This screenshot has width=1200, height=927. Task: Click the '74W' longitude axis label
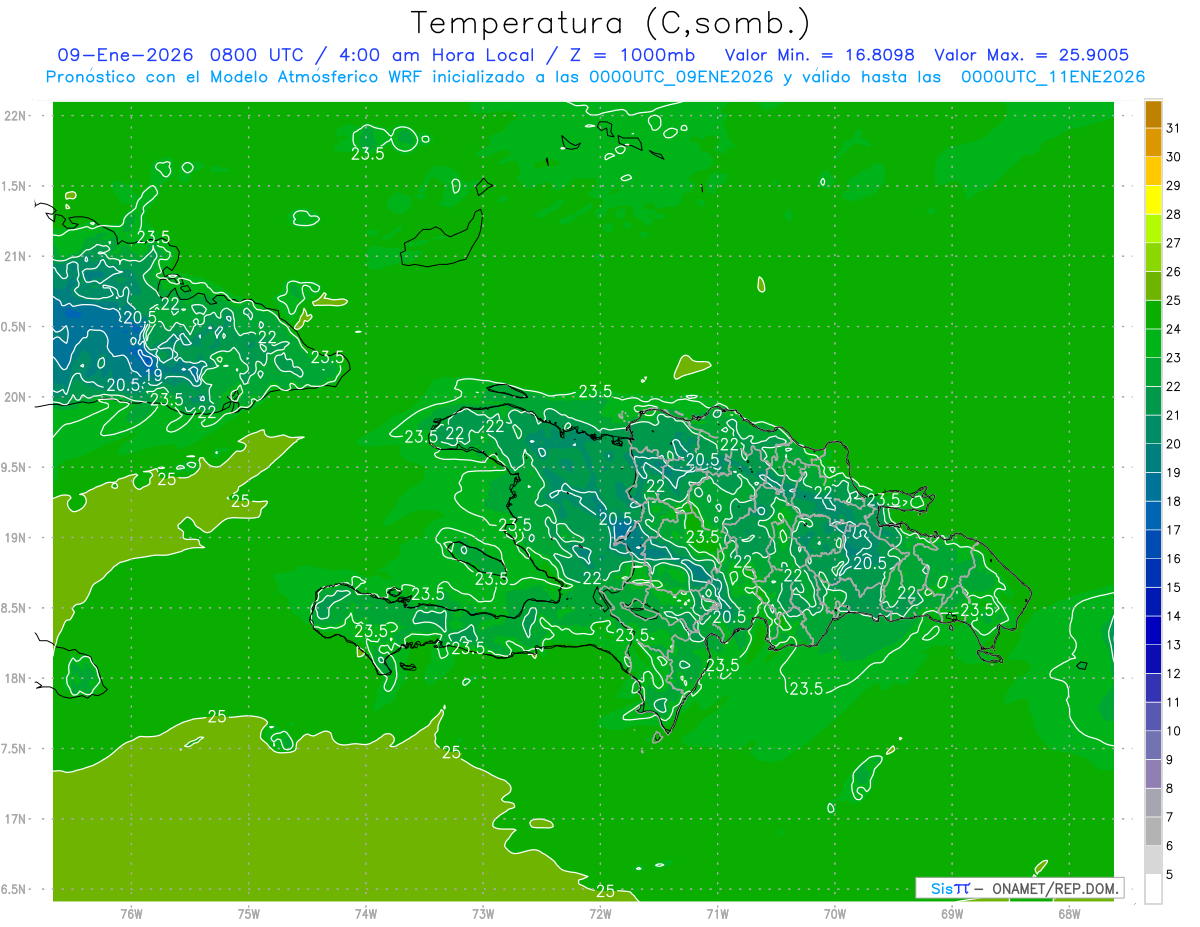click(366, 914)
